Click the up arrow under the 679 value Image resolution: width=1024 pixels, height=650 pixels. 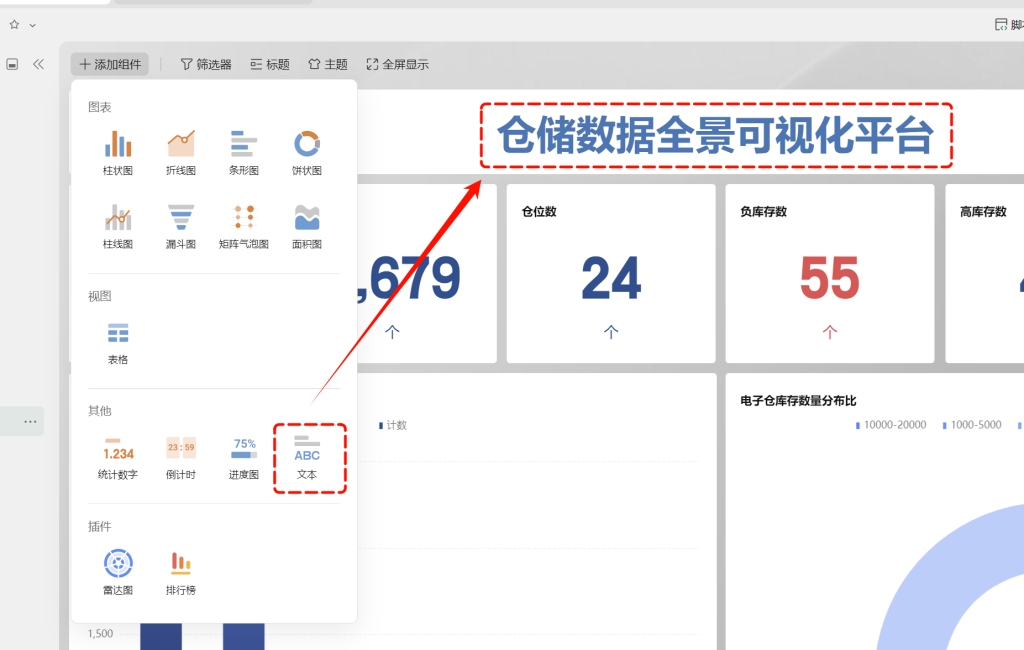[x=392, y=332]
